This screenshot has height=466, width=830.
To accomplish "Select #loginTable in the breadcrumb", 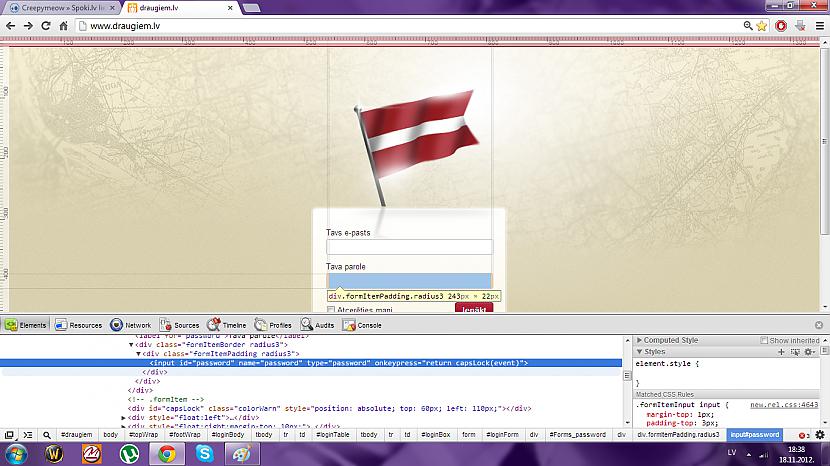I will (332, 435).
